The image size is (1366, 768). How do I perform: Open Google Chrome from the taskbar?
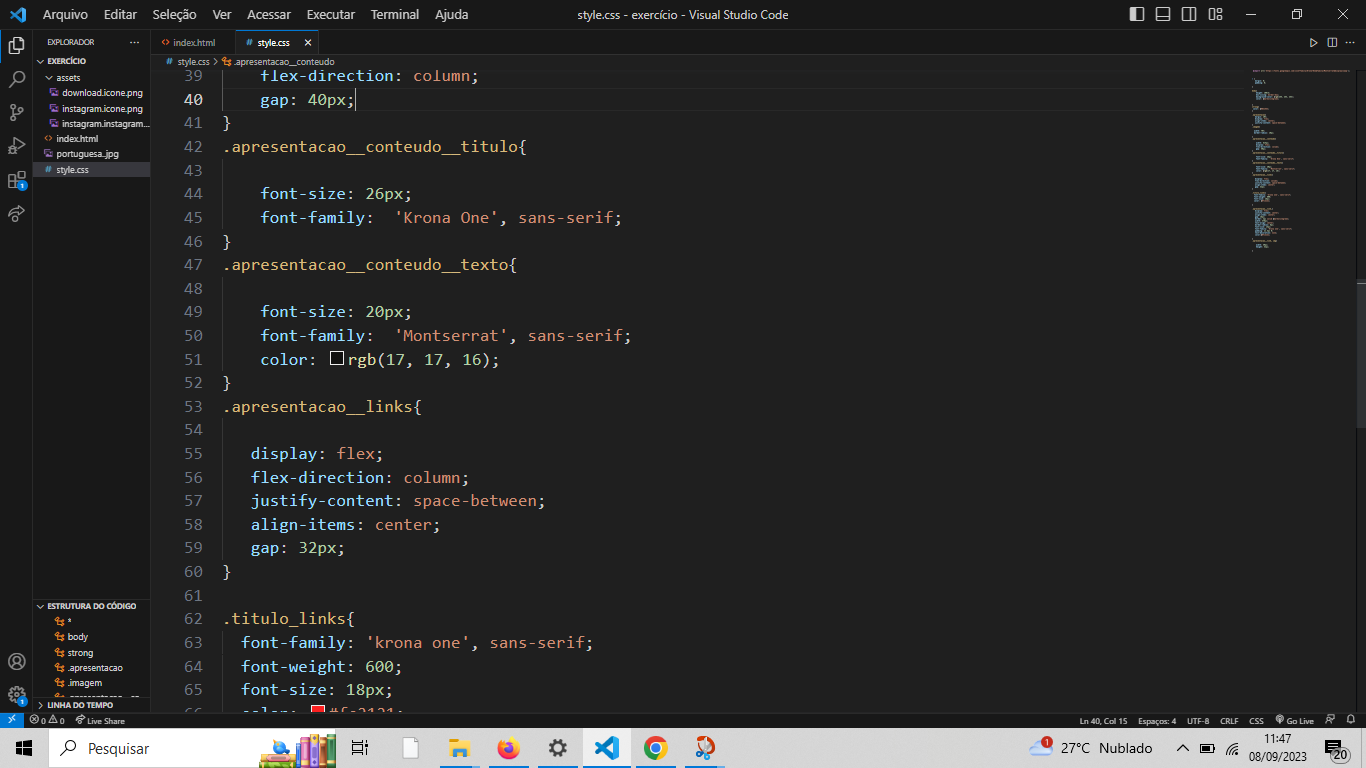click(656, 748)
